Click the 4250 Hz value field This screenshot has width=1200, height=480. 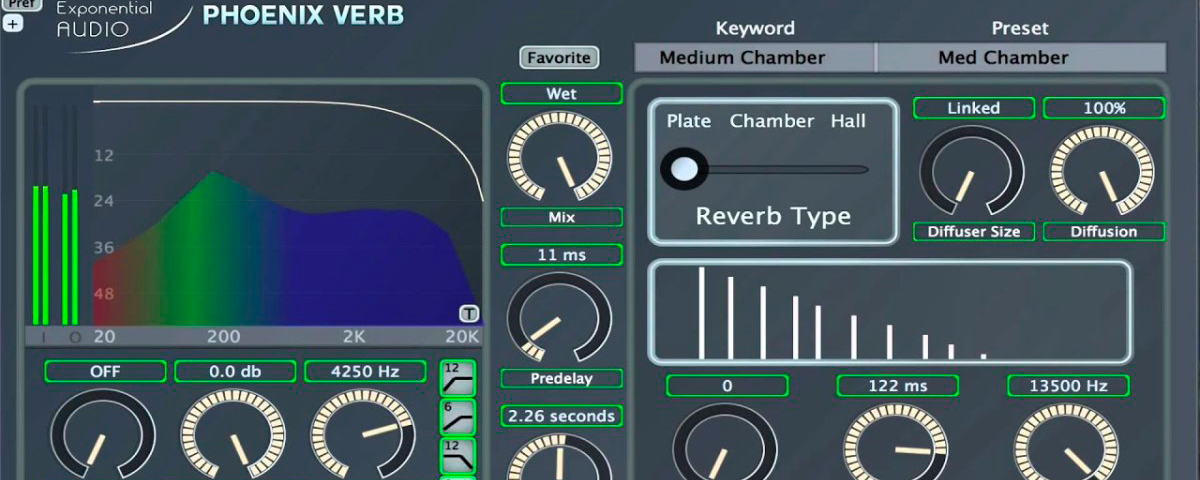(365, 371)
